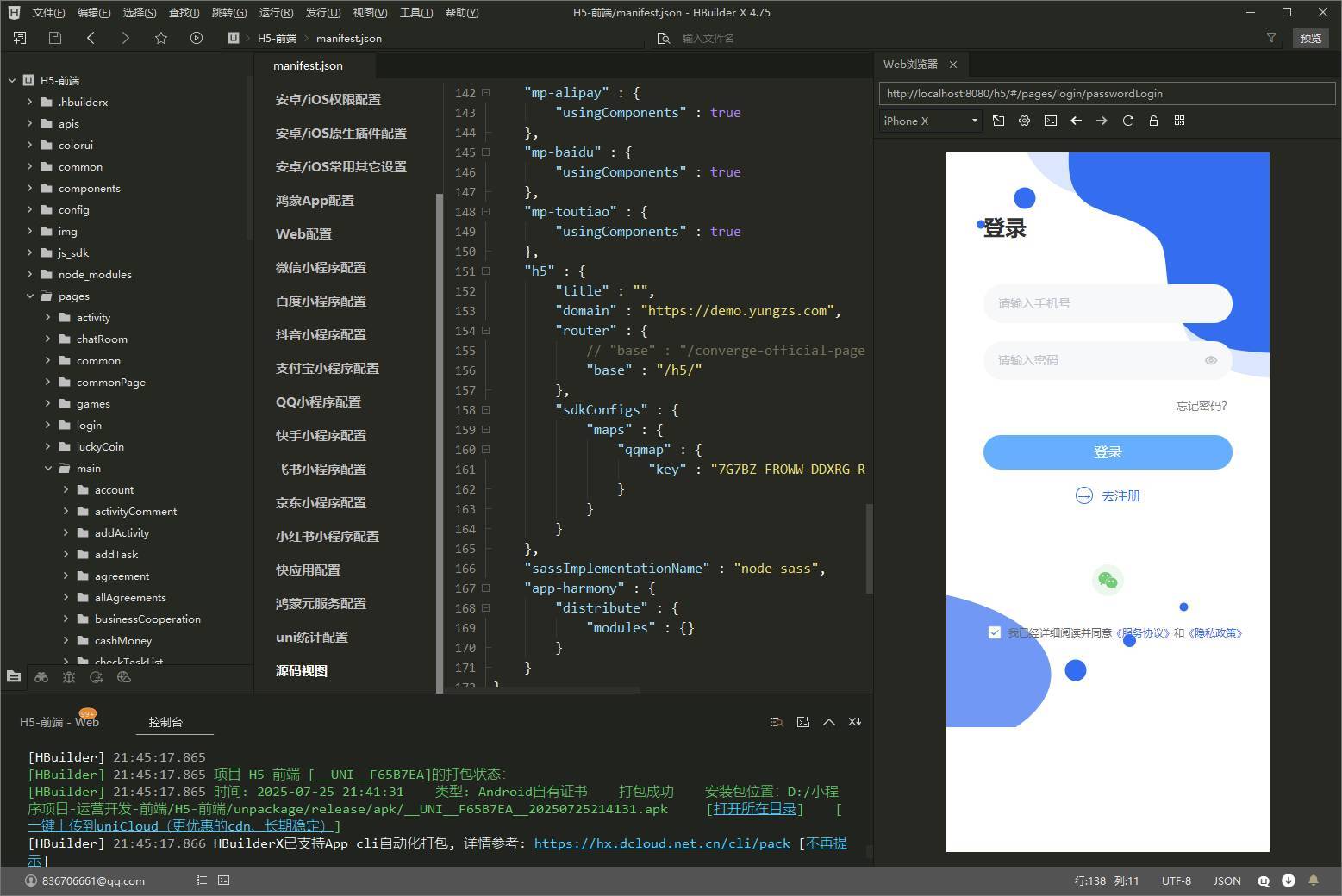
Task: Select the Web配置 section in the manifest sidebar
Action: pos(303,233)
